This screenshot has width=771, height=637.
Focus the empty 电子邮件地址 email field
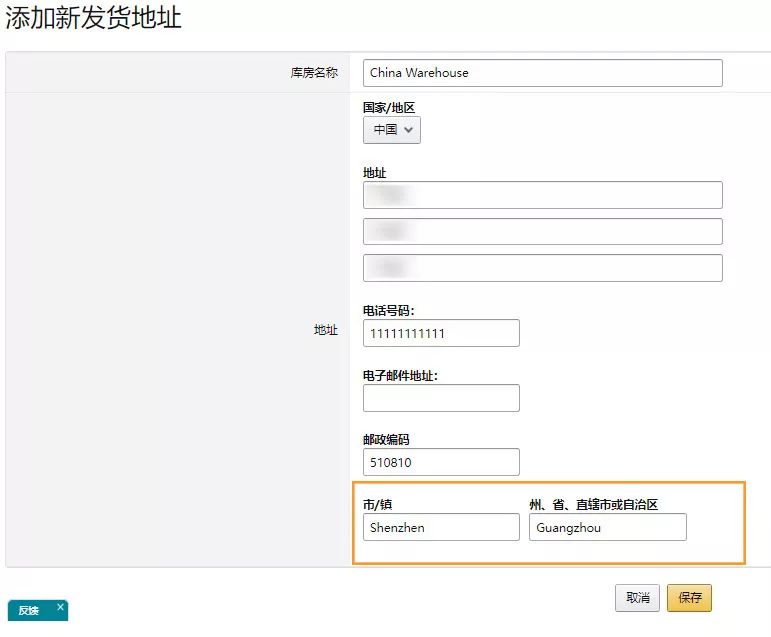click(441, 398)
